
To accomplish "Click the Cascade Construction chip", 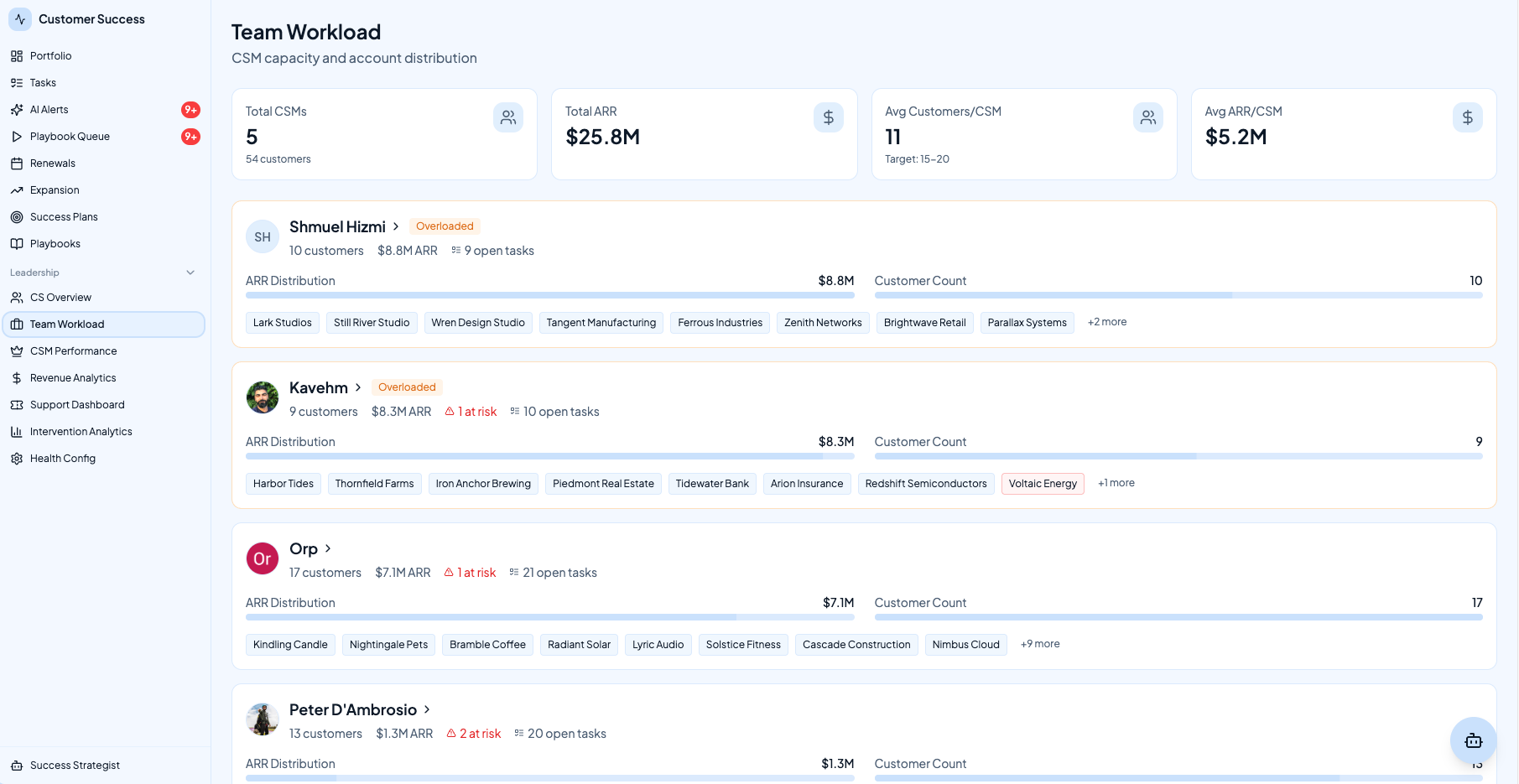I will coord(856,645).
